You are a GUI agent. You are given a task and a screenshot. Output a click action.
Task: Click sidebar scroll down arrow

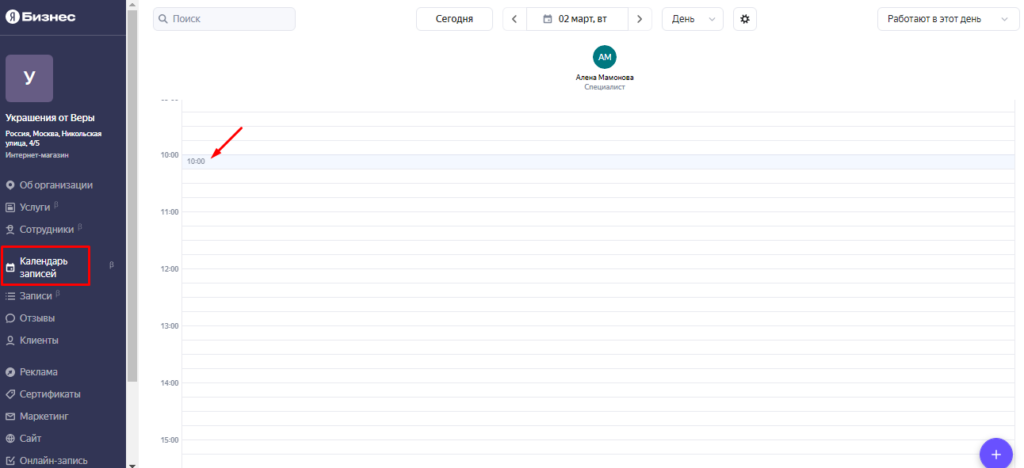pos(132,464)
